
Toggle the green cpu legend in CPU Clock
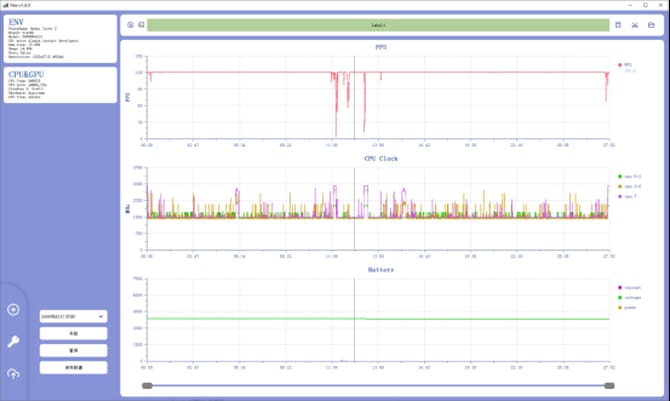(x=629, y=176)
